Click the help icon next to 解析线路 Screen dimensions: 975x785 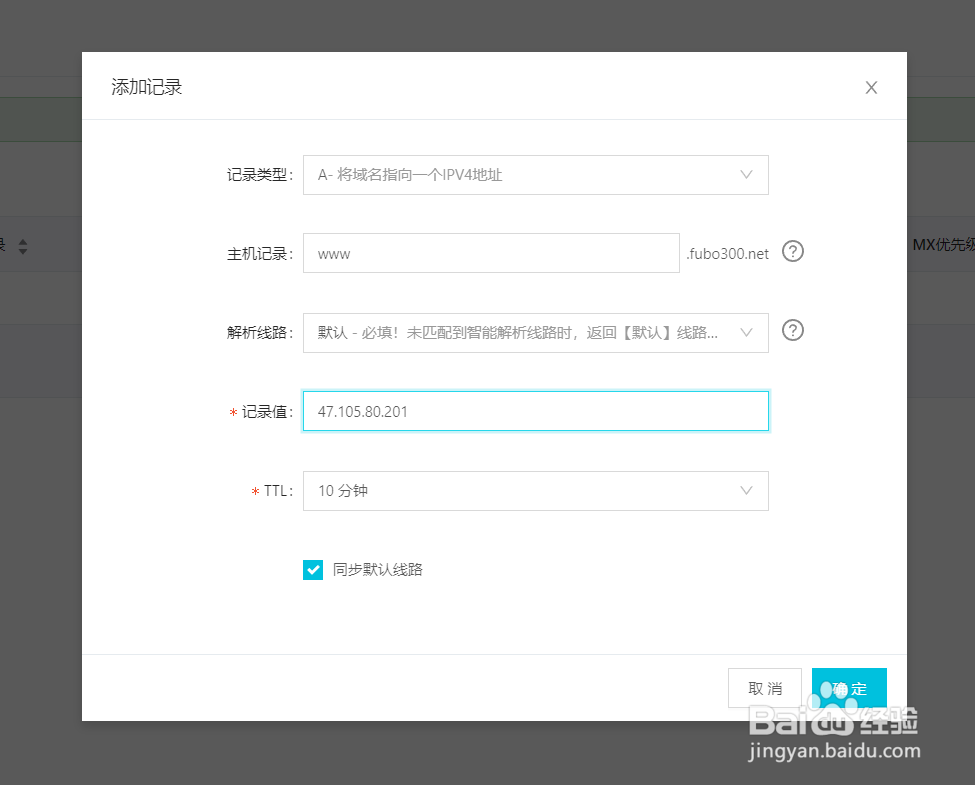793,330
